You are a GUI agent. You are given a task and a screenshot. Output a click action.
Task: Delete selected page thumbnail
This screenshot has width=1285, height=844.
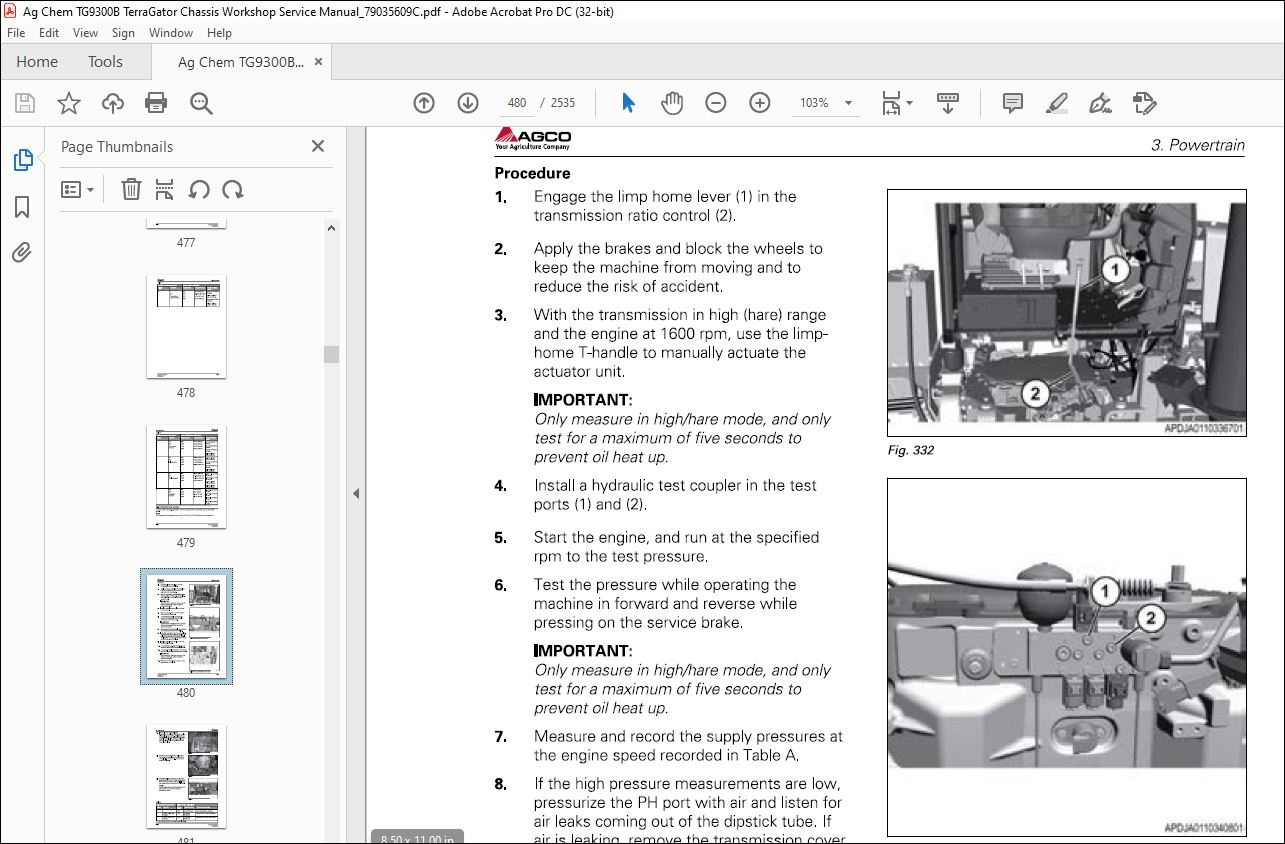(x=131, y=189)
